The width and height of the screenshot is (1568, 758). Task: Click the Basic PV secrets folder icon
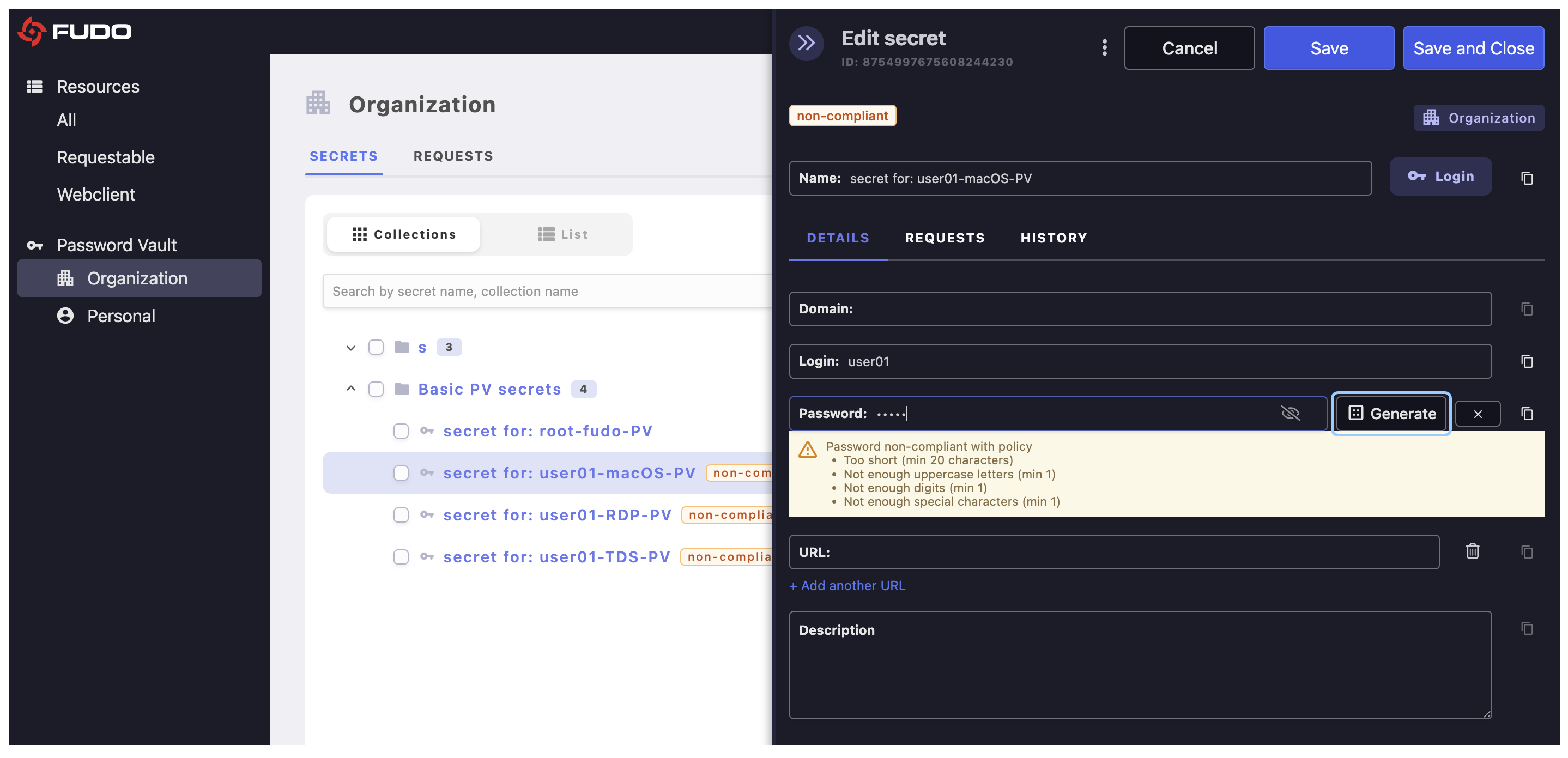coord(402,389)
